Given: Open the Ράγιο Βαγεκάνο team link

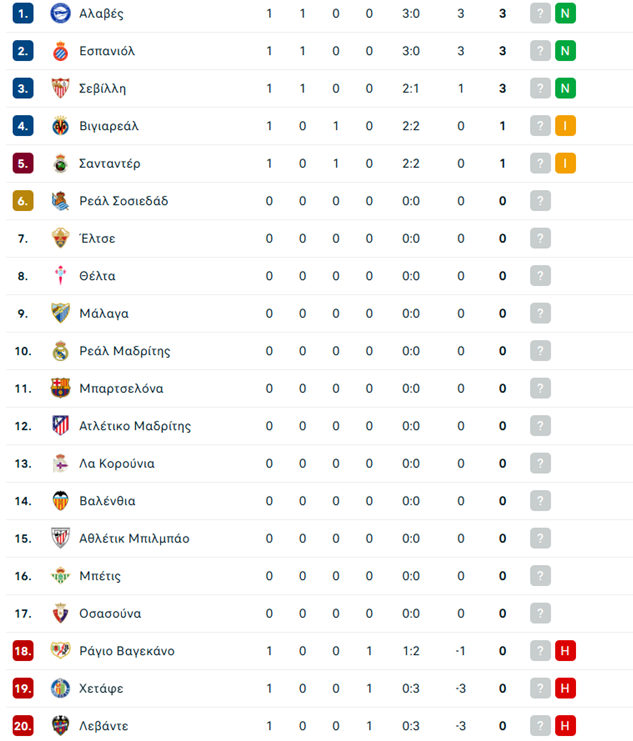Looking at the screenshot, I should pos(127,651).
